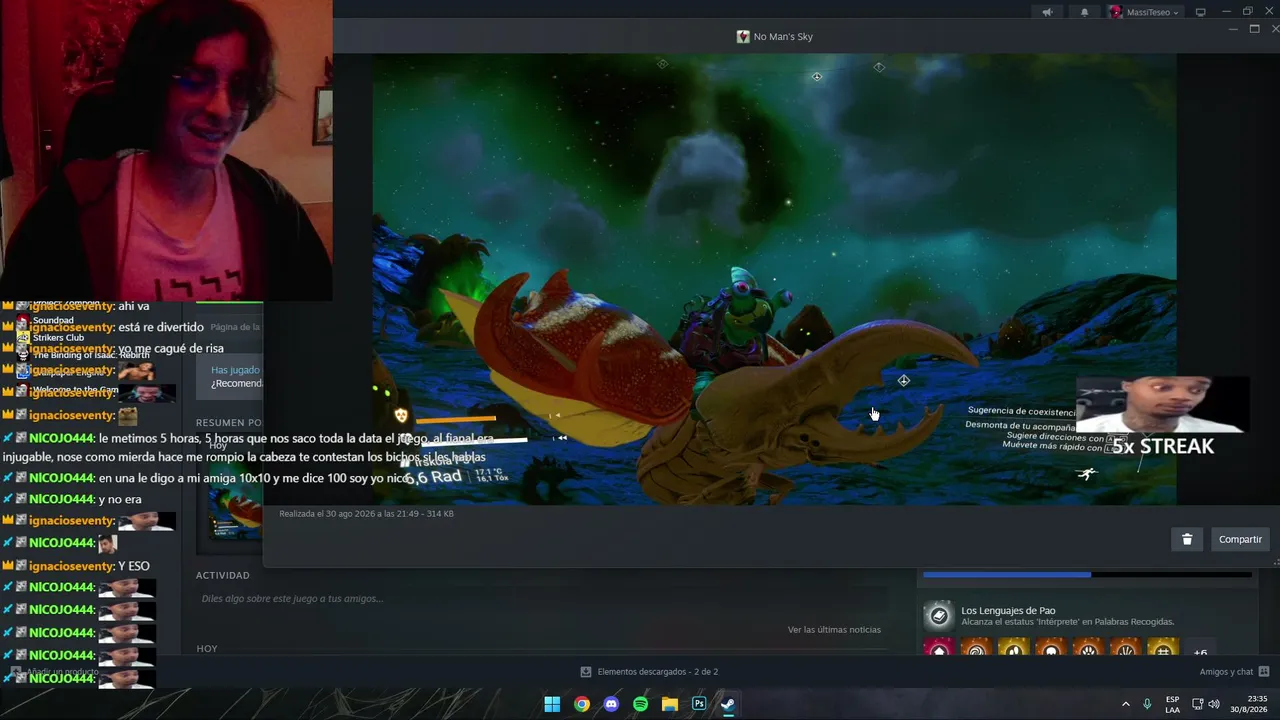This screenshot has width=1280, height=720.
Task: Expand the MassiTeseo account dropdown
Action: click(x=1154, y=12)
